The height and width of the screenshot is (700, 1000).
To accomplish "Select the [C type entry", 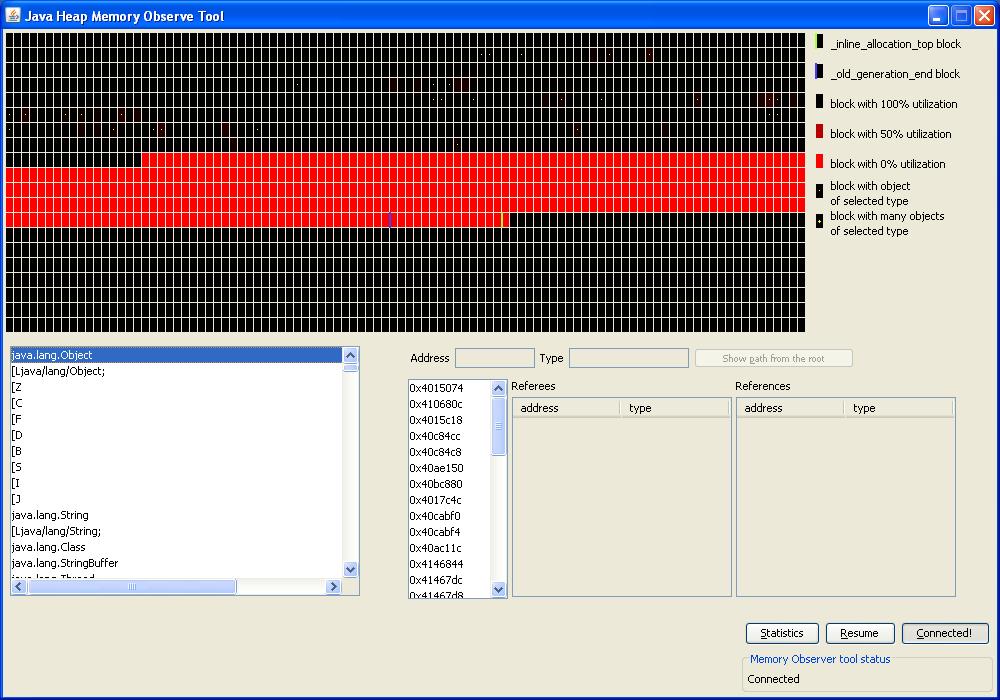I will click(x=177, y=403).
